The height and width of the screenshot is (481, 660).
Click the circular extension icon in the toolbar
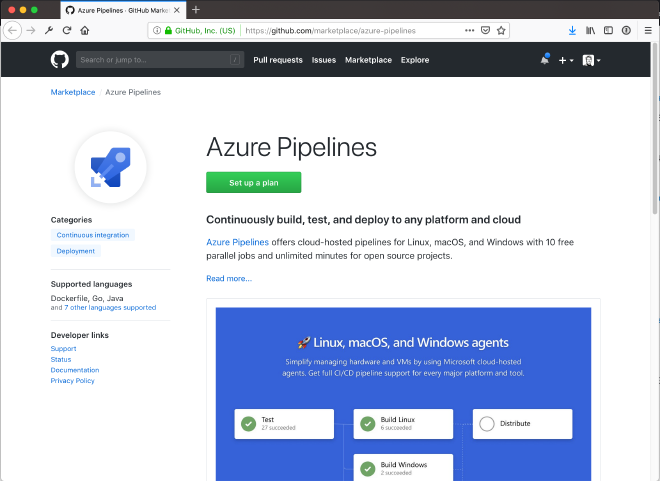click(626, 30)
